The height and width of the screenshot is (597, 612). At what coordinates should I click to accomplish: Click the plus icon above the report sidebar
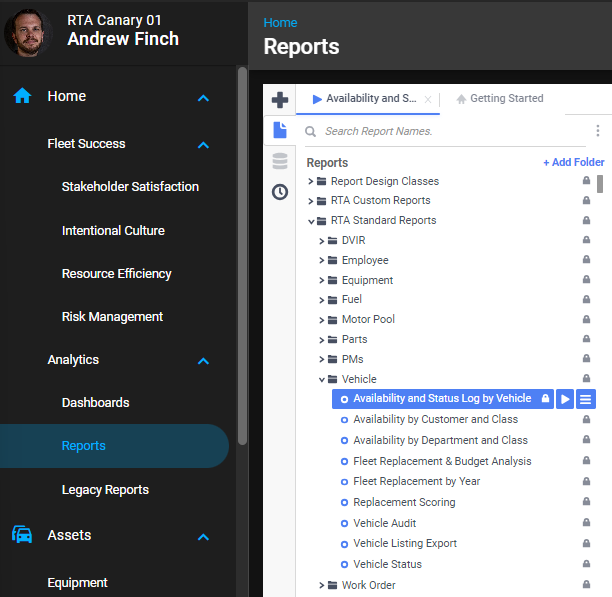(280, 100)
